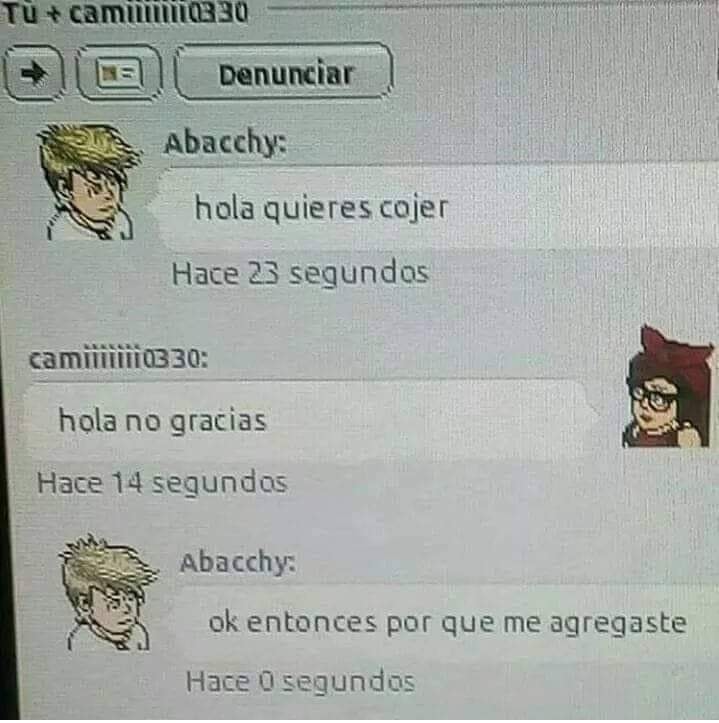Viewport: 719px width, 723px height.
Task: Click the 'Hace 0 segundos' timestamp
Action: 300,682
